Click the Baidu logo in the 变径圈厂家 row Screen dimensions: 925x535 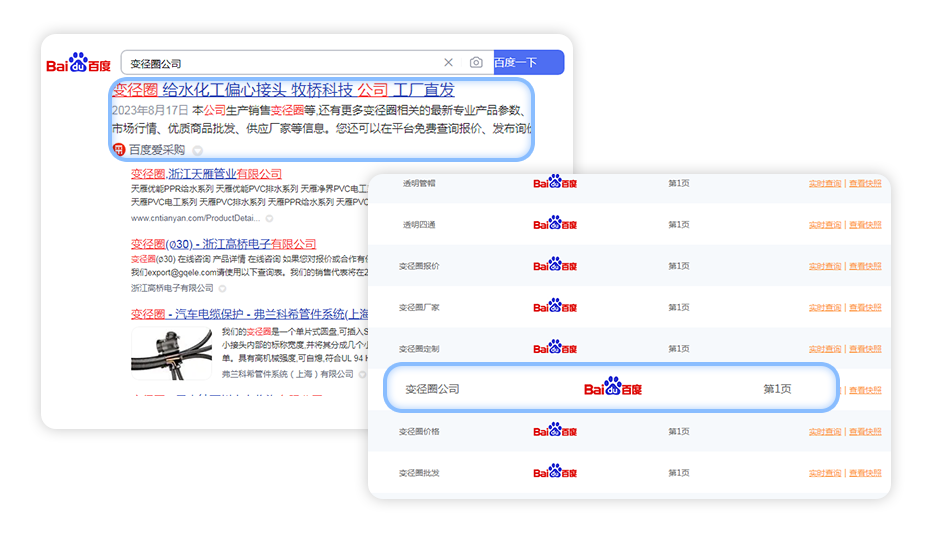pyautogui.click(x=555, y=306)
